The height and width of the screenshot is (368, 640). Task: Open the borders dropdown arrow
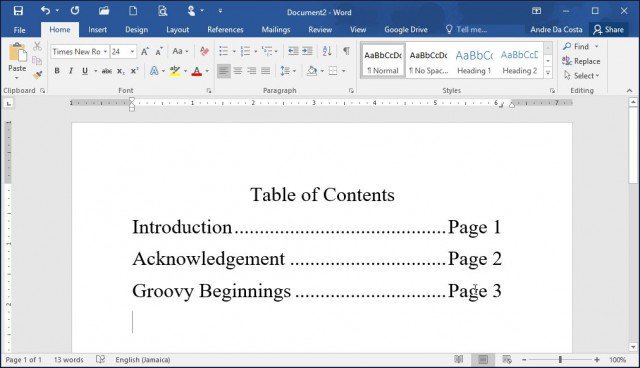[x=344, y=71]
